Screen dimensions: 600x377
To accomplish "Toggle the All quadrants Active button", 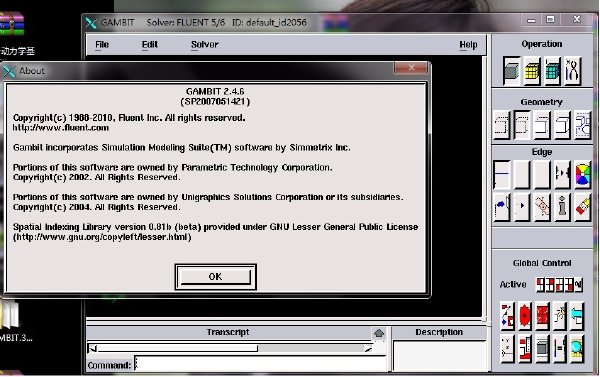I will (x=578, y=285).
